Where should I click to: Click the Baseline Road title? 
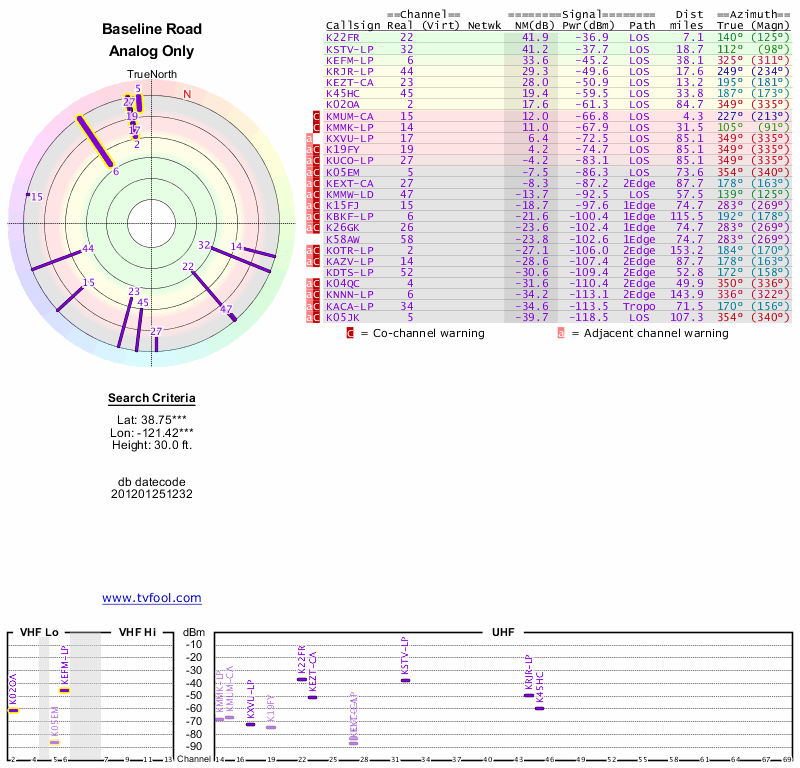pyautogui.click(x=152, y=29)
